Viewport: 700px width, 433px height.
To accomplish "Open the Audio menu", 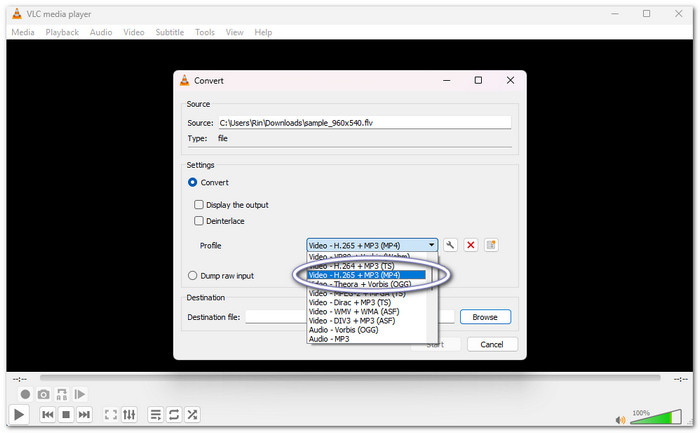I will pos(101,32).
